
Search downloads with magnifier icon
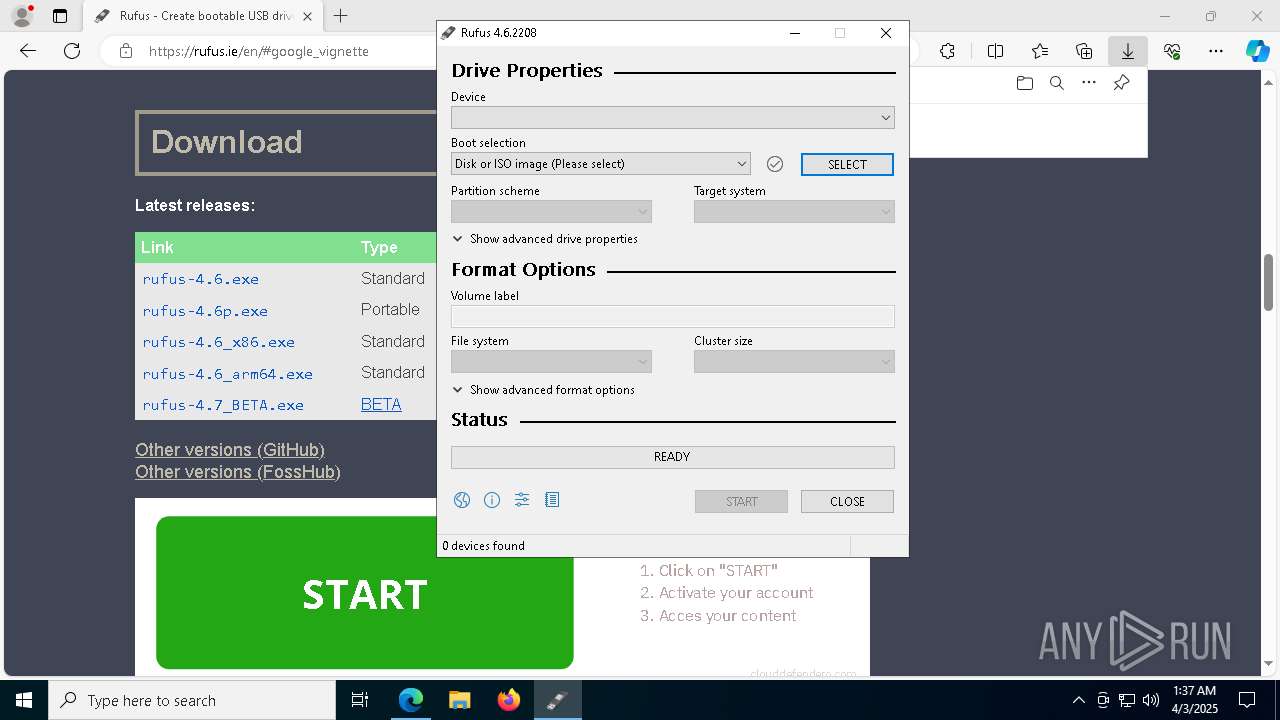[x=1057, y=83]
